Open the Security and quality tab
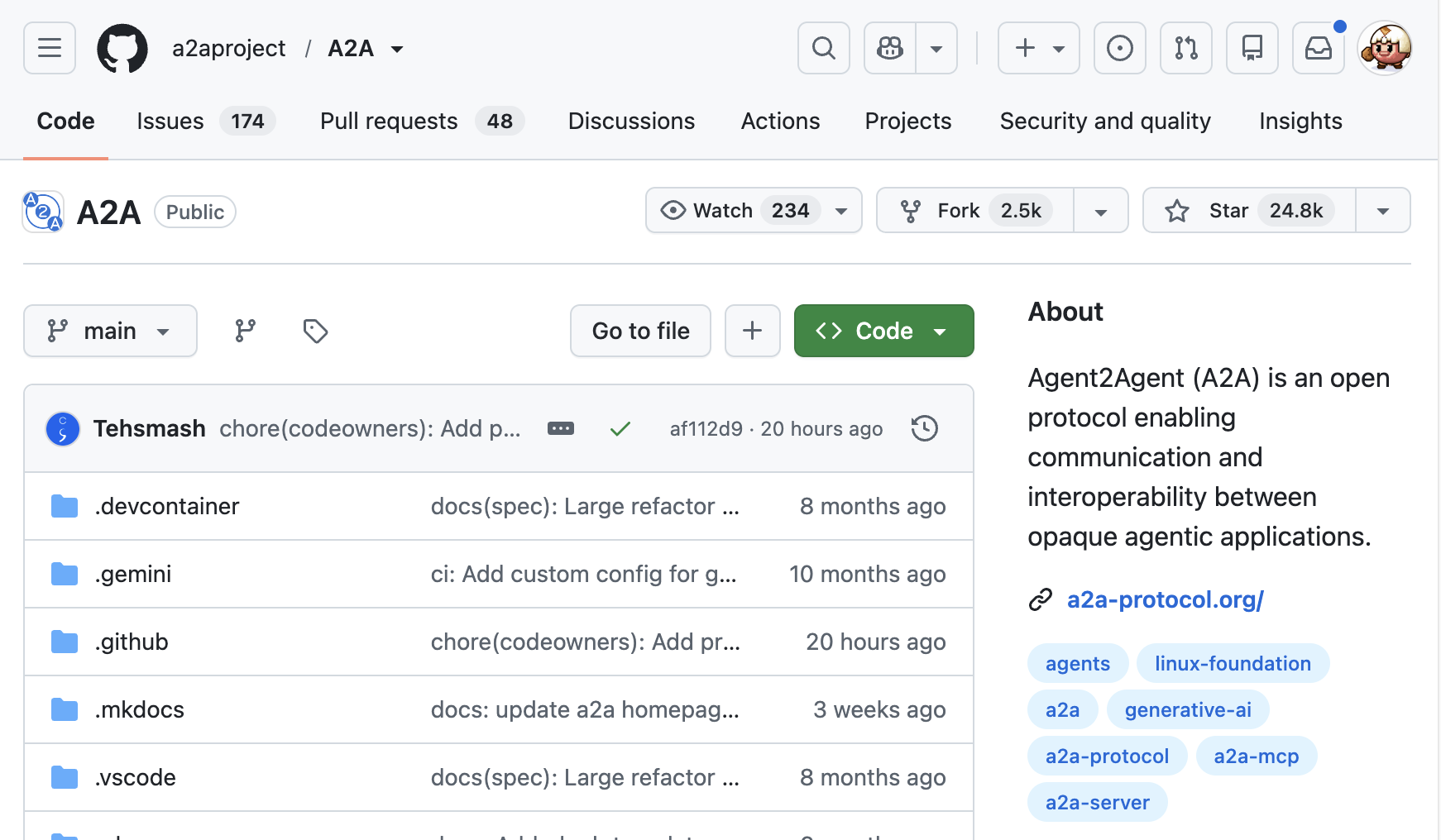 click(x=1105, y=121)
